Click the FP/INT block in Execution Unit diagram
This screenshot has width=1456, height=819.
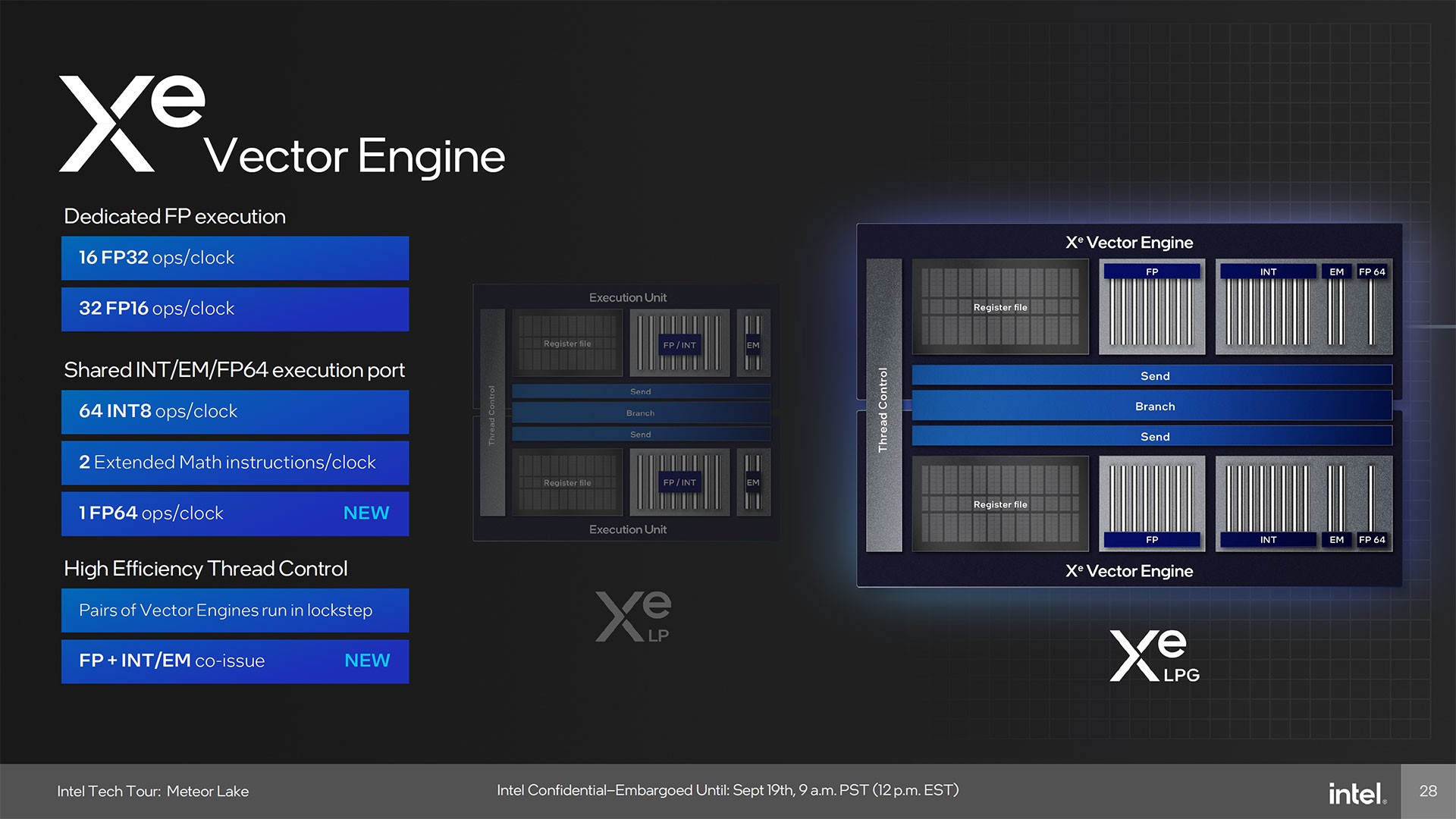click(678, 344)
